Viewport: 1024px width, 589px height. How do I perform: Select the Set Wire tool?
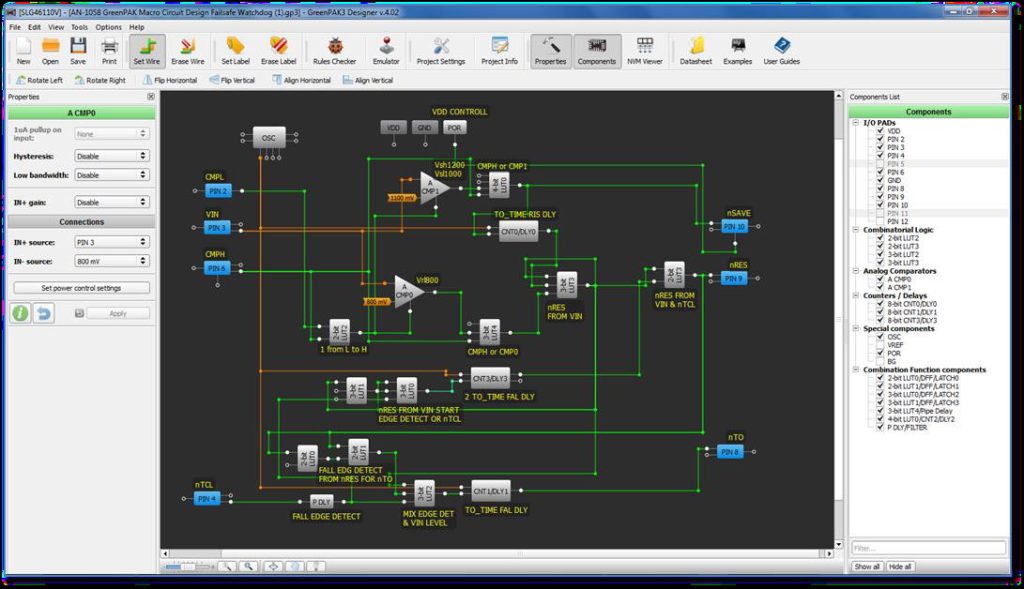146,51
